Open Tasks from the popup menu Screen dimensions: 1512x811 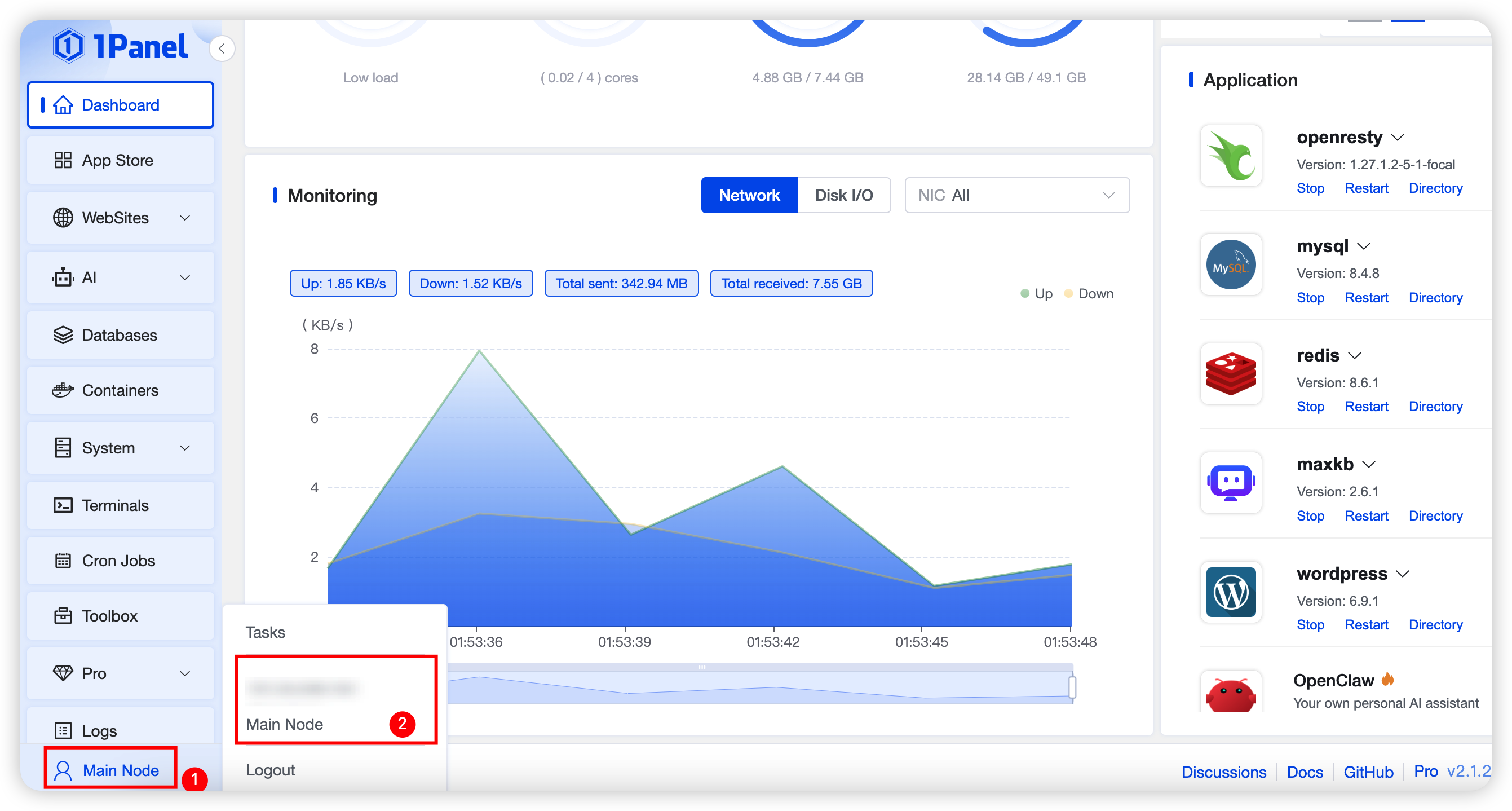266,632
